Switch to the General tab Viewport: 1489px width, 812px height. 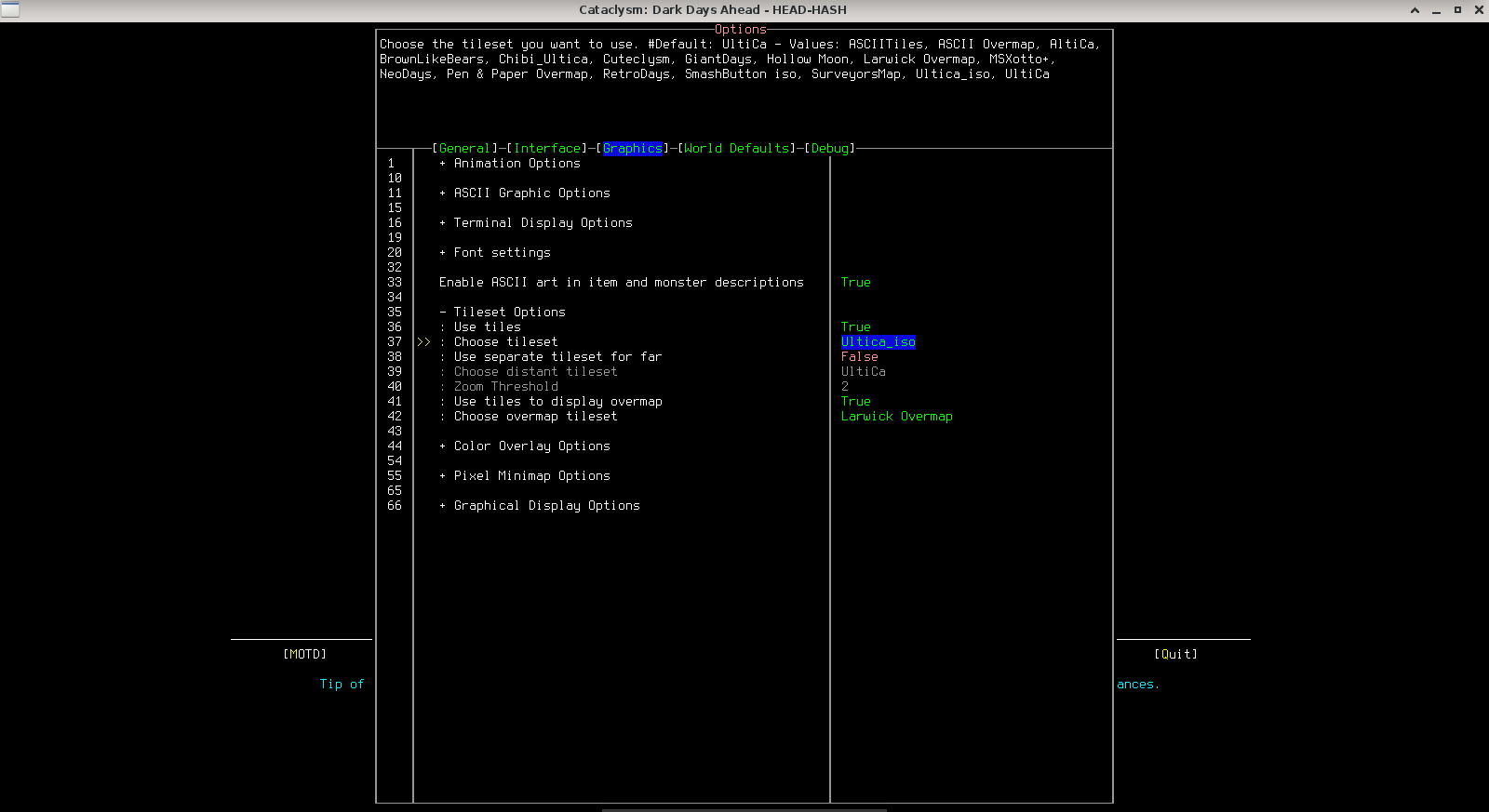point(464,149)
